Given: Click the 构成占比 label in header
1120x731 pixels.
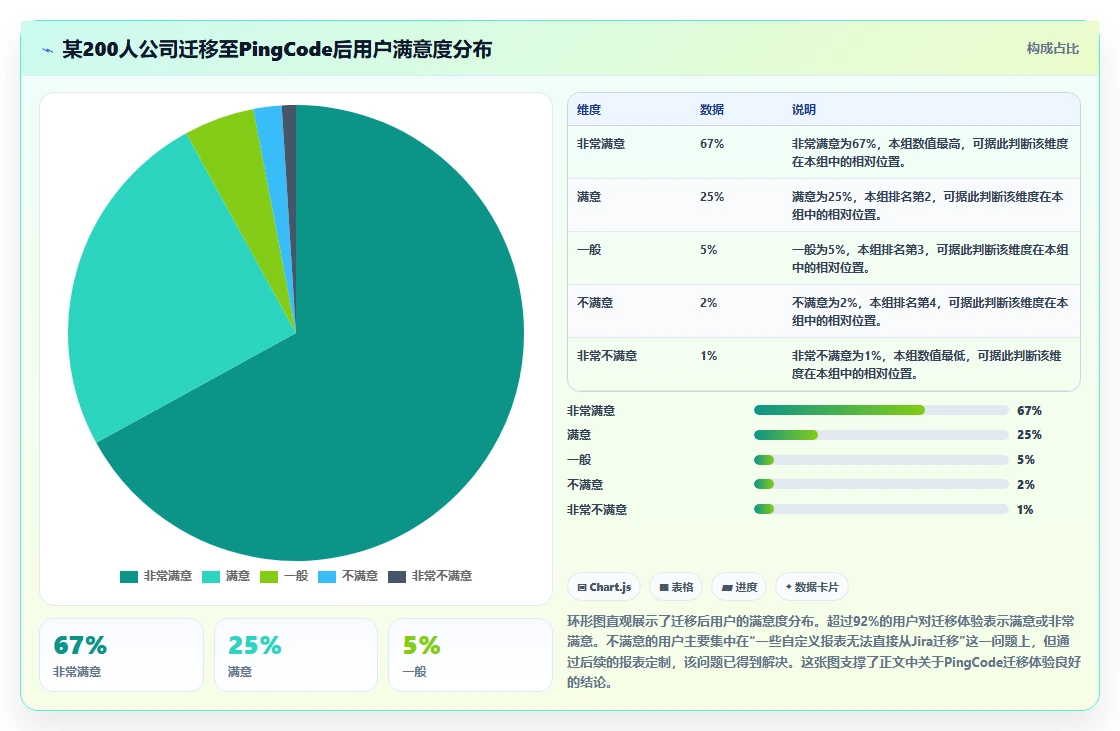Looking at the screenshot, I should coord(1052,49).
